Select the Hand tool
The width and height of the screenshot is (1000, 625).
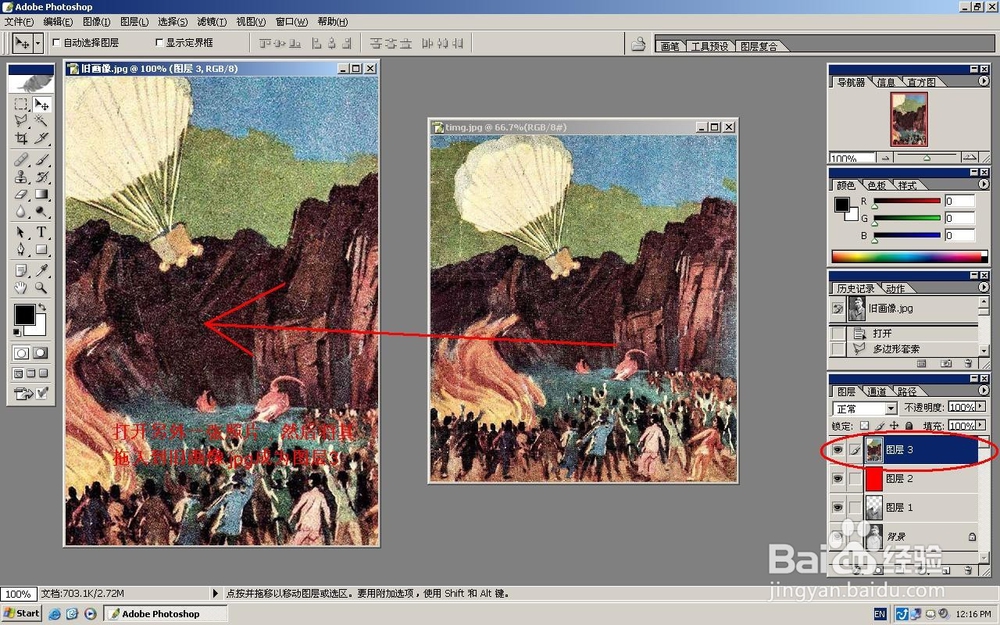pos(20,288)
